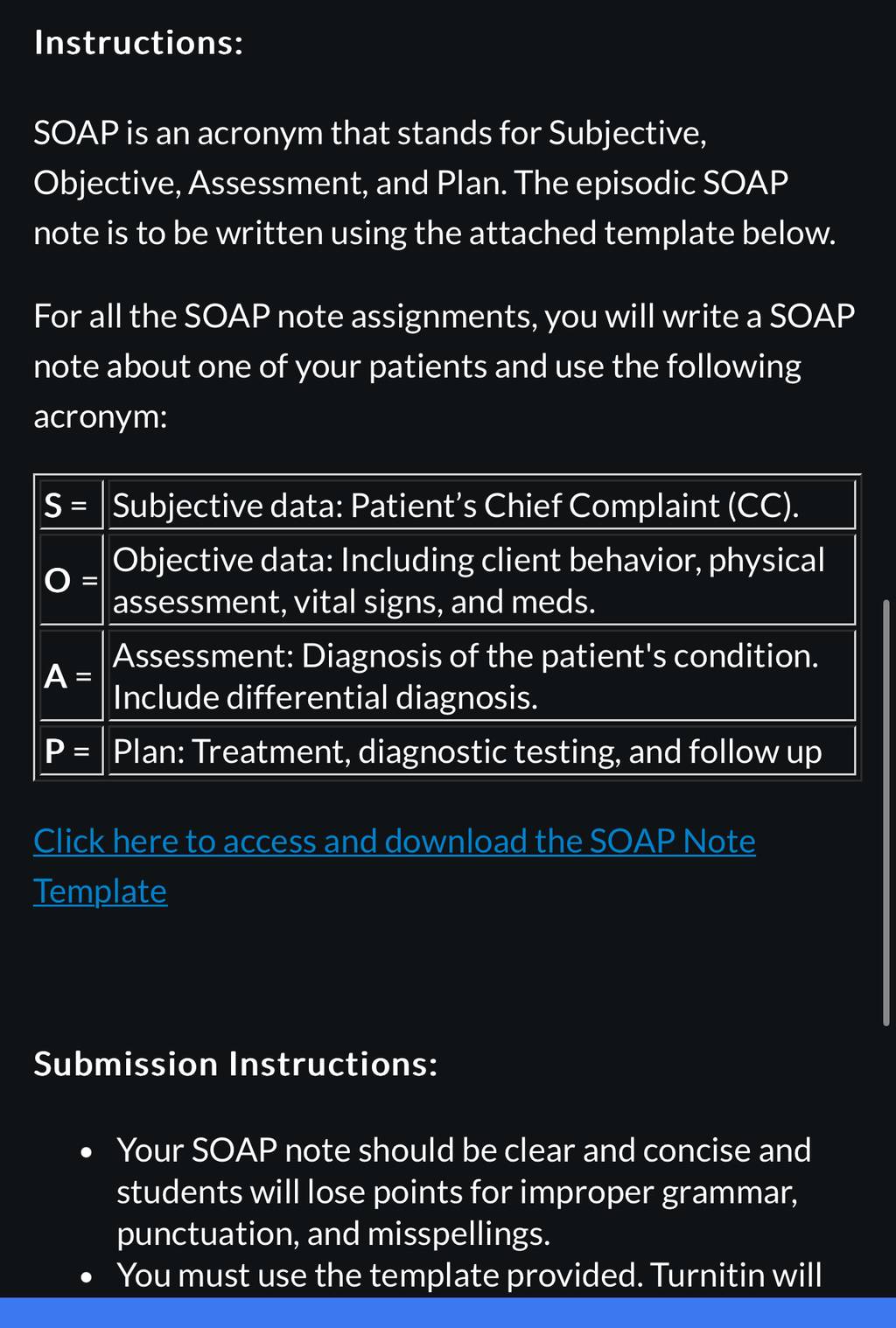This screenshot has width=896, height=1328.
Task: Click the vertical scrollbar thumb on right edge
Action: click(886, 812)
